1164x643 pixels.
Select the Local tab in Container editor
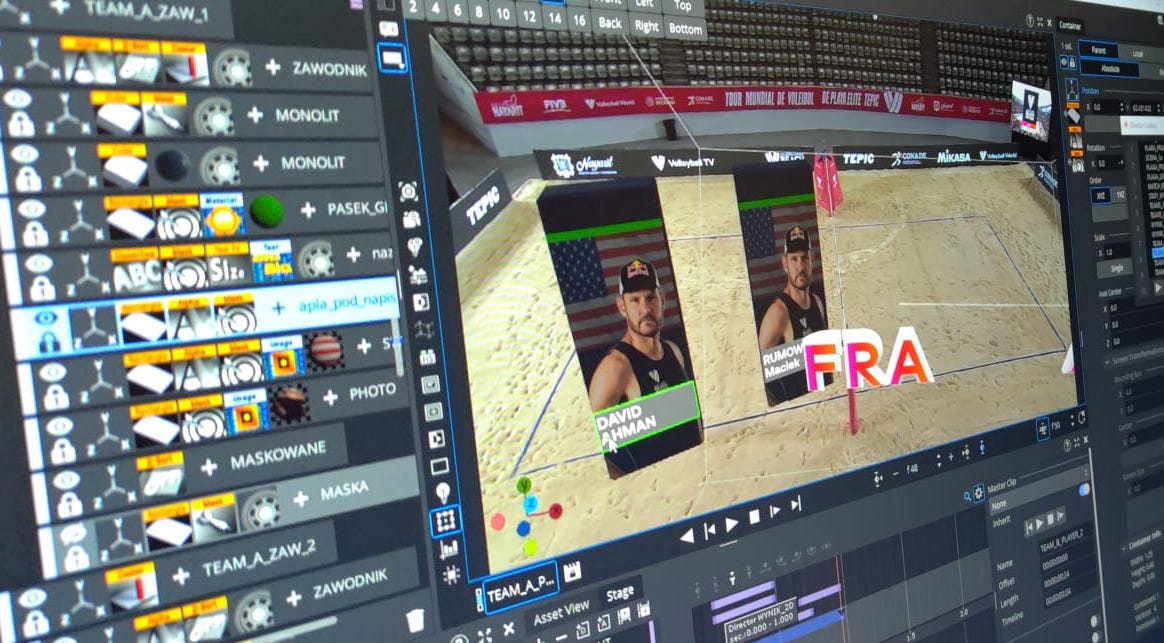pos(1137,53)
